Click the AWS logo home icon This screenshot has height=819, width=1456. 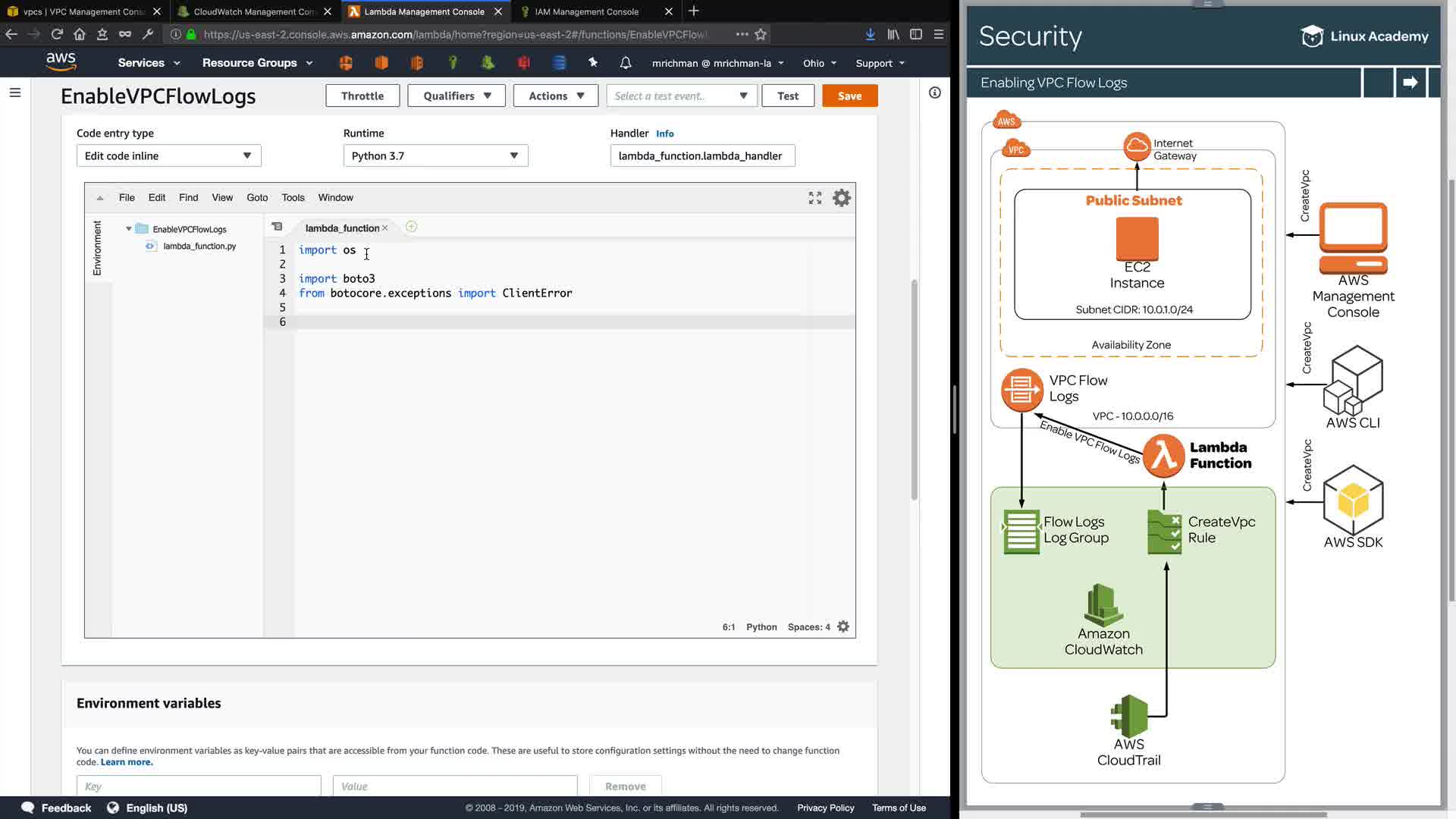click(61, 62)
